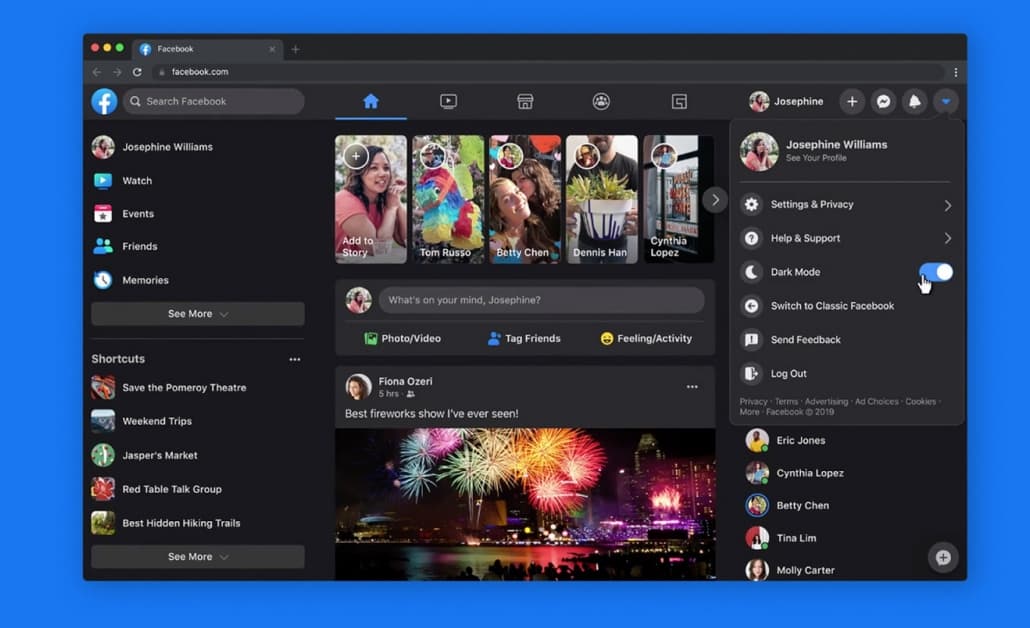Open Betty Chen's story thumbnail

[x=524, y=199]
